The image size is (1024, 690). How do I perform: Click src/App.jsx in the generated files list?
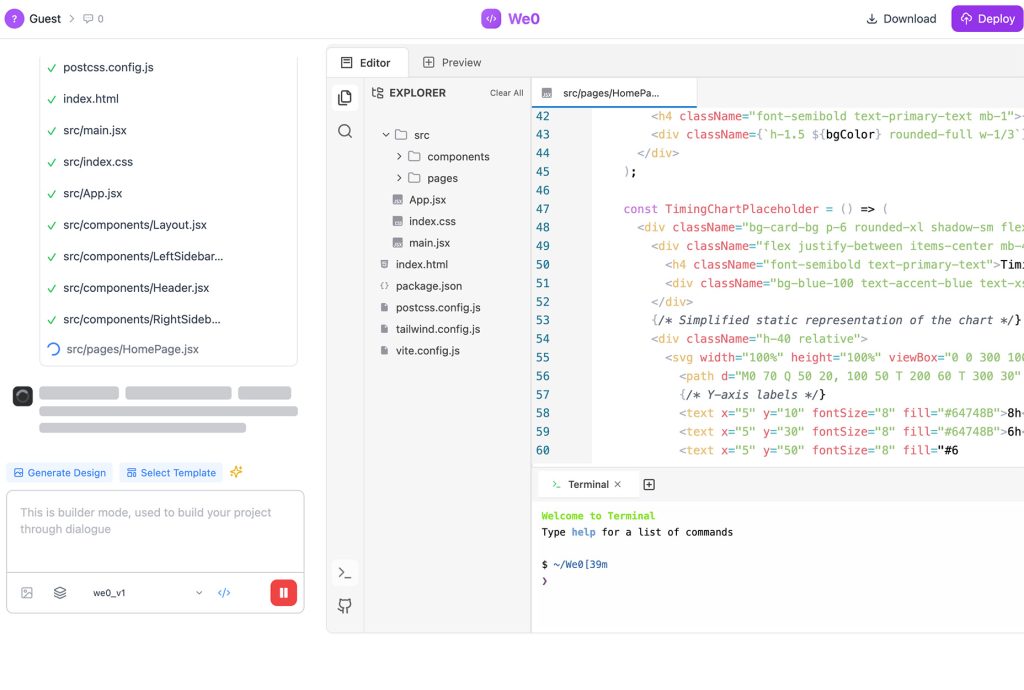[x=93, y=193]
